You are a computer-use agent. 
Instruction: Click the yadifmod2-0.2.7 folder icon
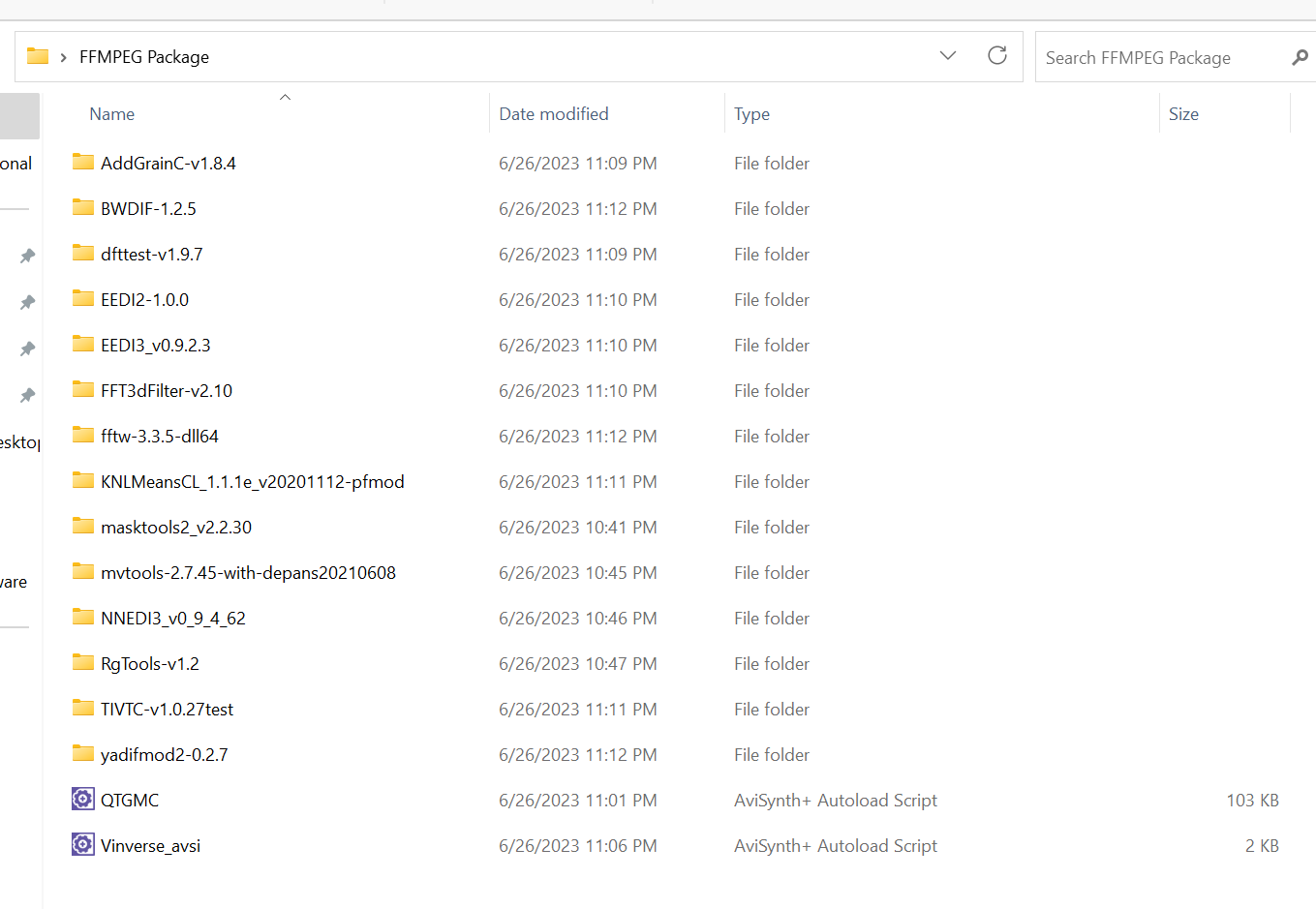83,753
